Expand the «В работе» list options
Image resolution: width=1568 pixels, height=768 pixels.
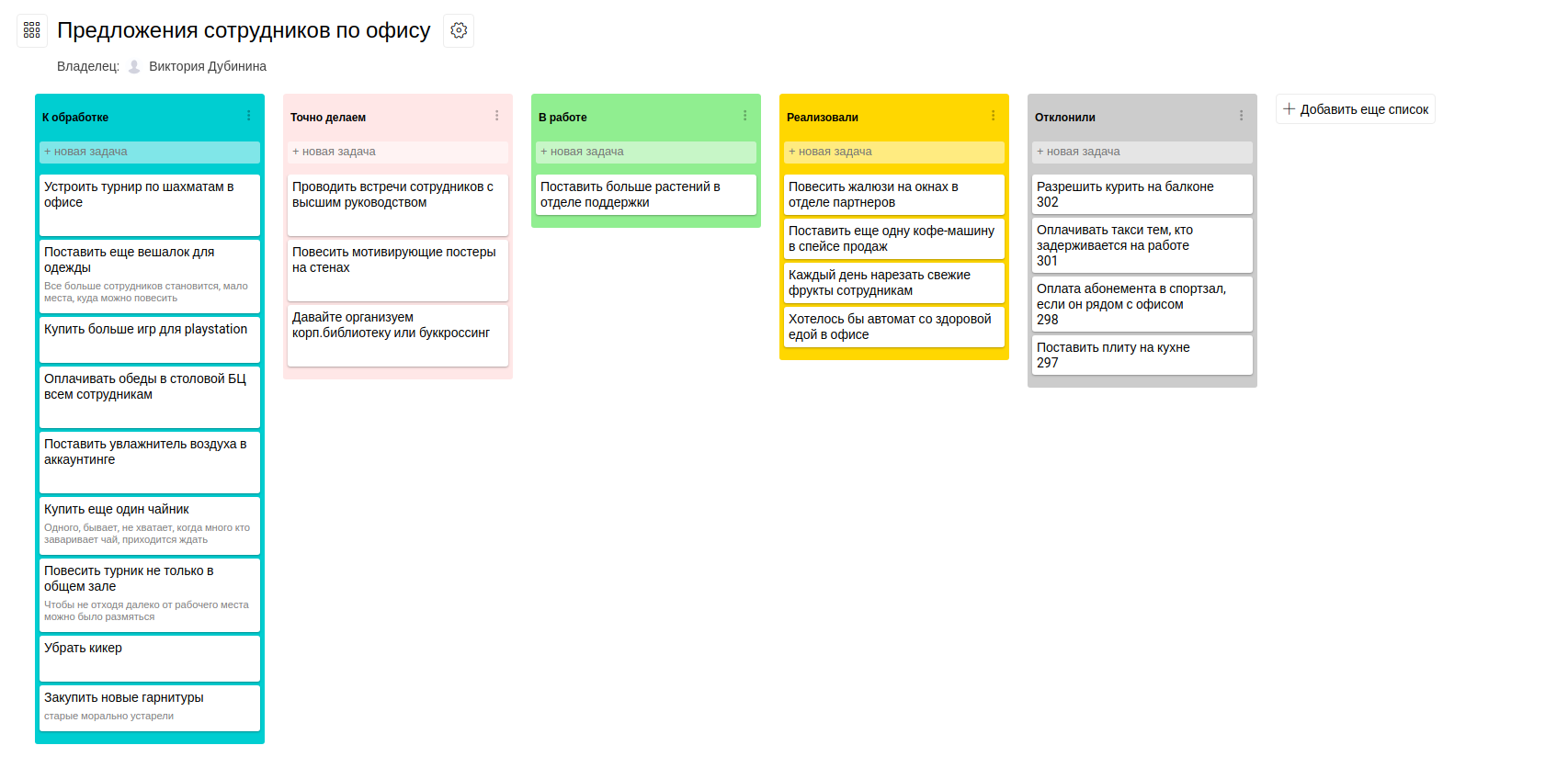click(x=744, y=116)
